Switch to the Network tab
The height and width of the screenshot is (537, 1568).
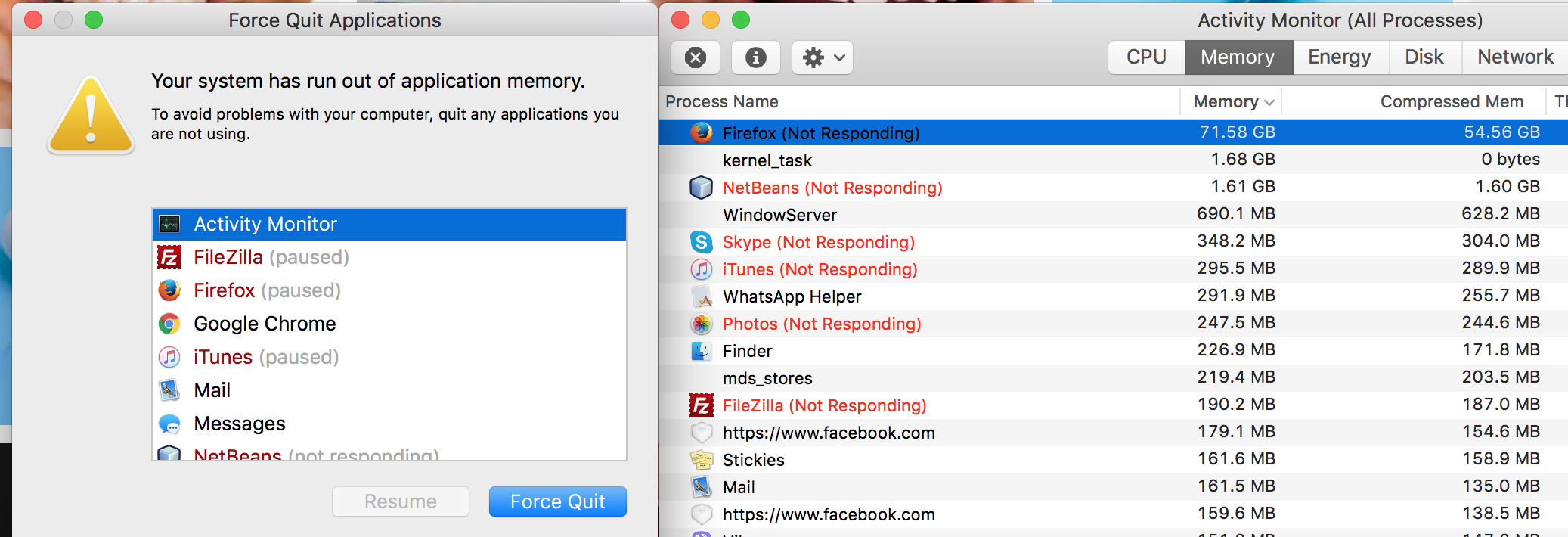point(1514,57)
